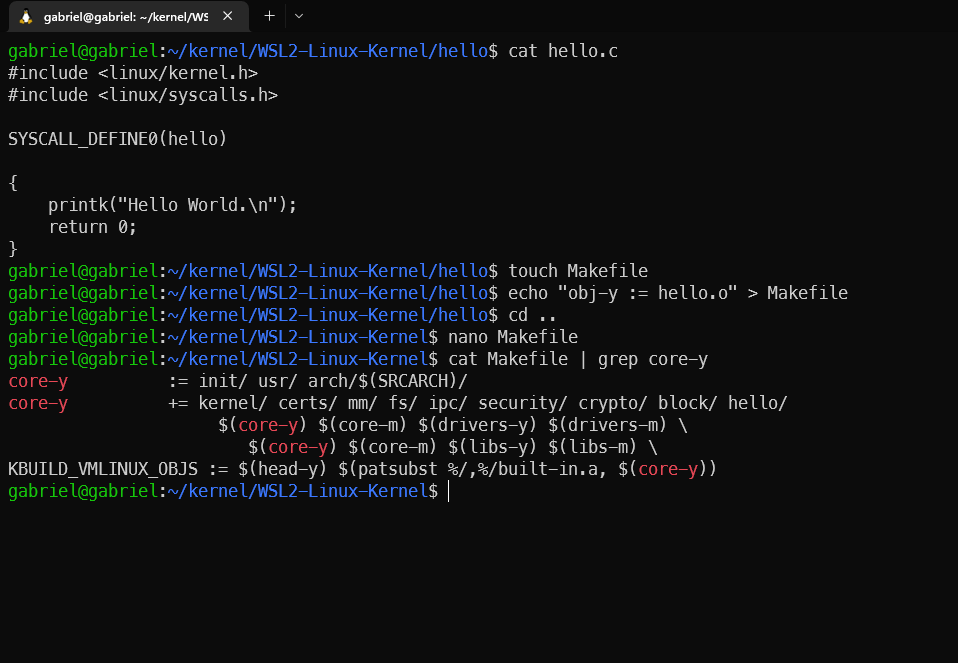Select the gabriel@gabriel terminal tab

(128, 16)
